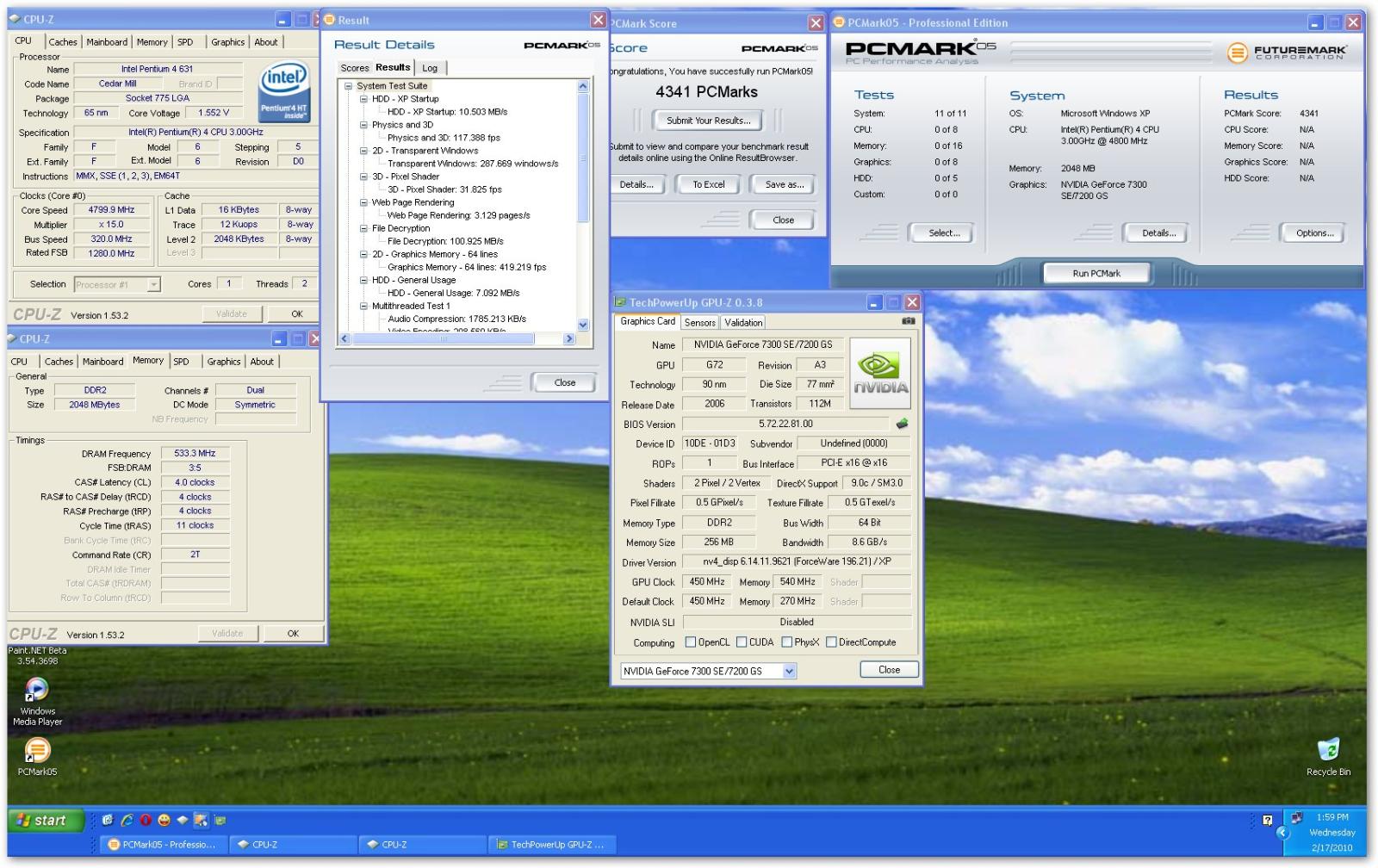Show hidden tray icons with the chevron
1378x868 pixels.
coord(1283,833)
